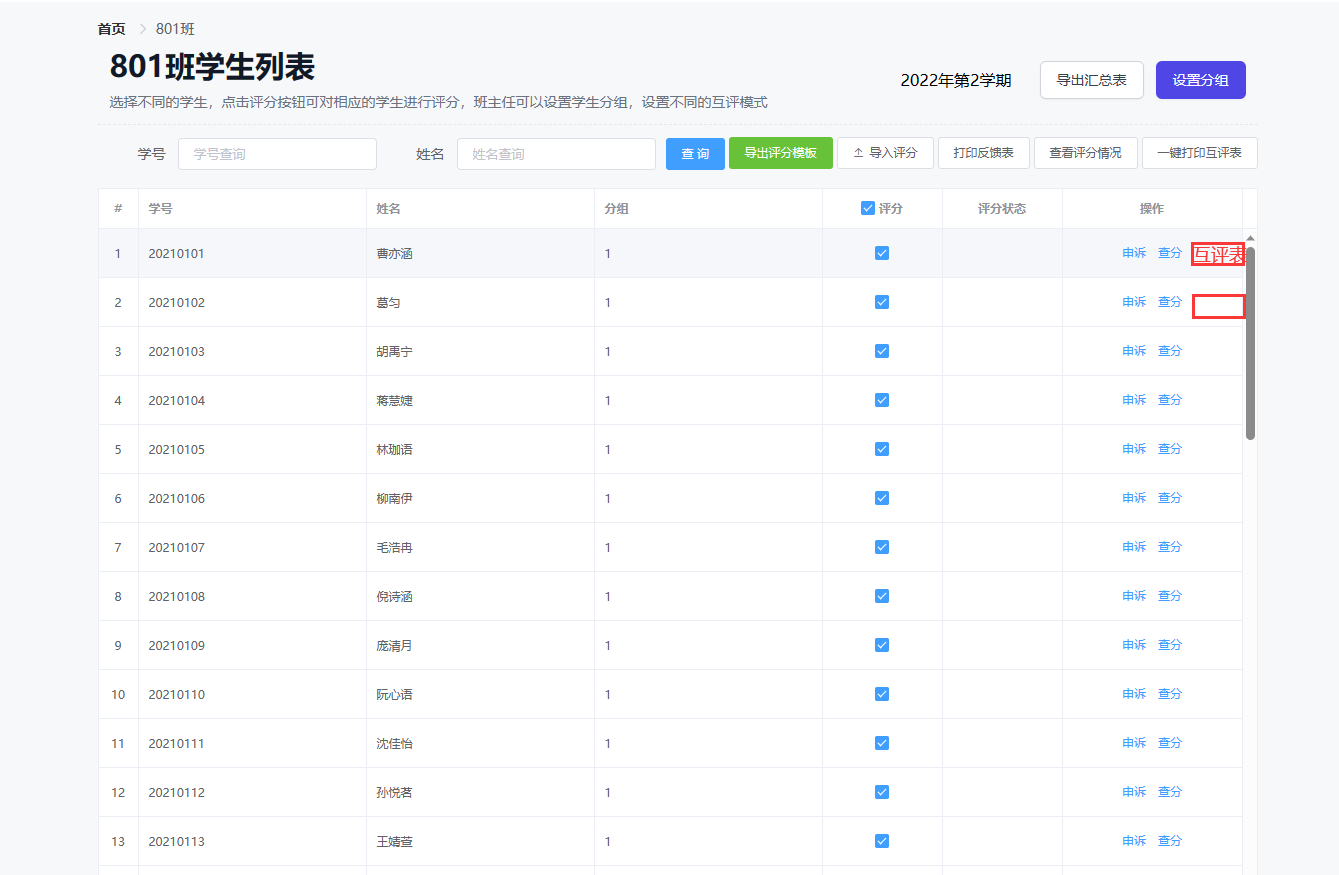The height and width of the screenshot is (875, 1339).
Task: Click 查分 link for 曹亦涵
Action: click(x=1170, y=253)
